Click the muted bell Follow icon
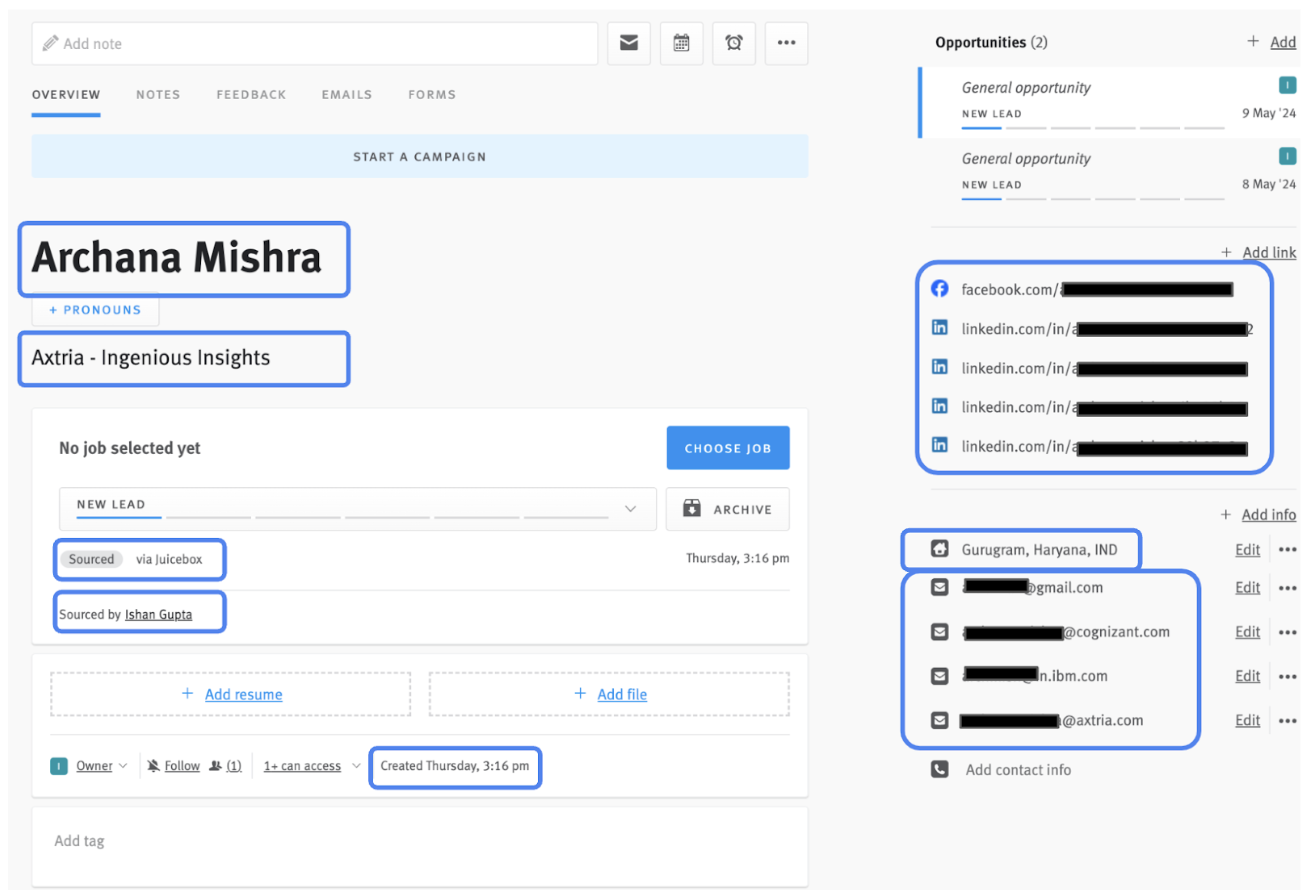 pos(153,766)
